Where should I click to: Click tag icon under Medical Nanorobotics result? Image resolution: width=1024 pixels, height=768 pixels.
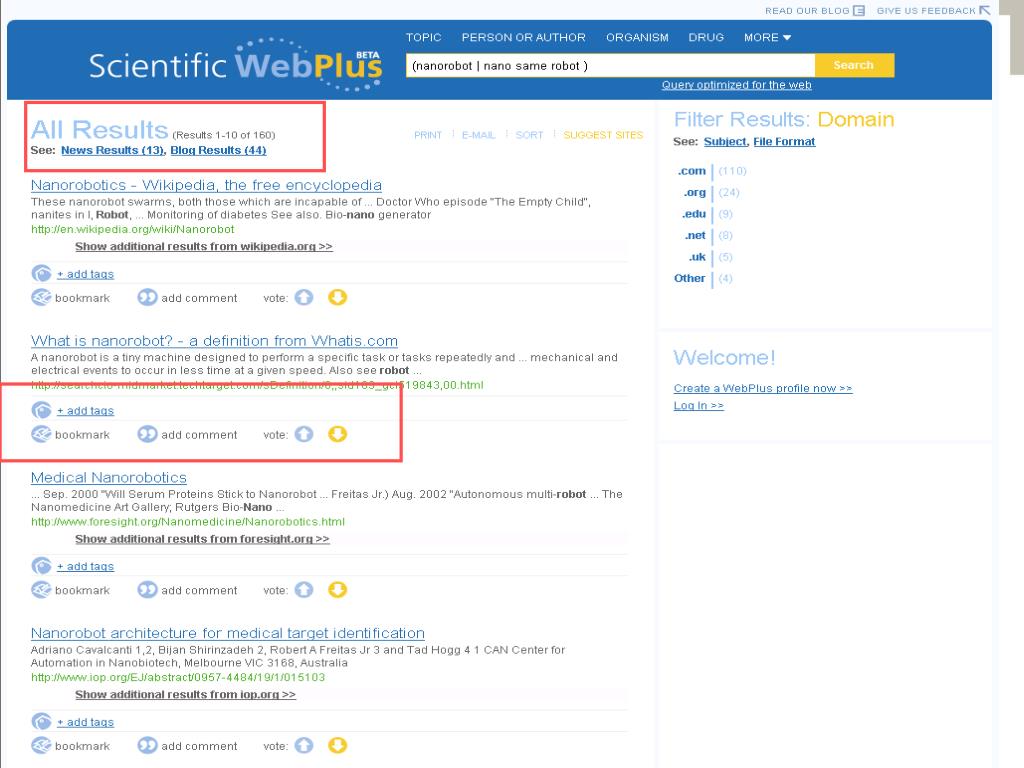click(x=41, y=566)
